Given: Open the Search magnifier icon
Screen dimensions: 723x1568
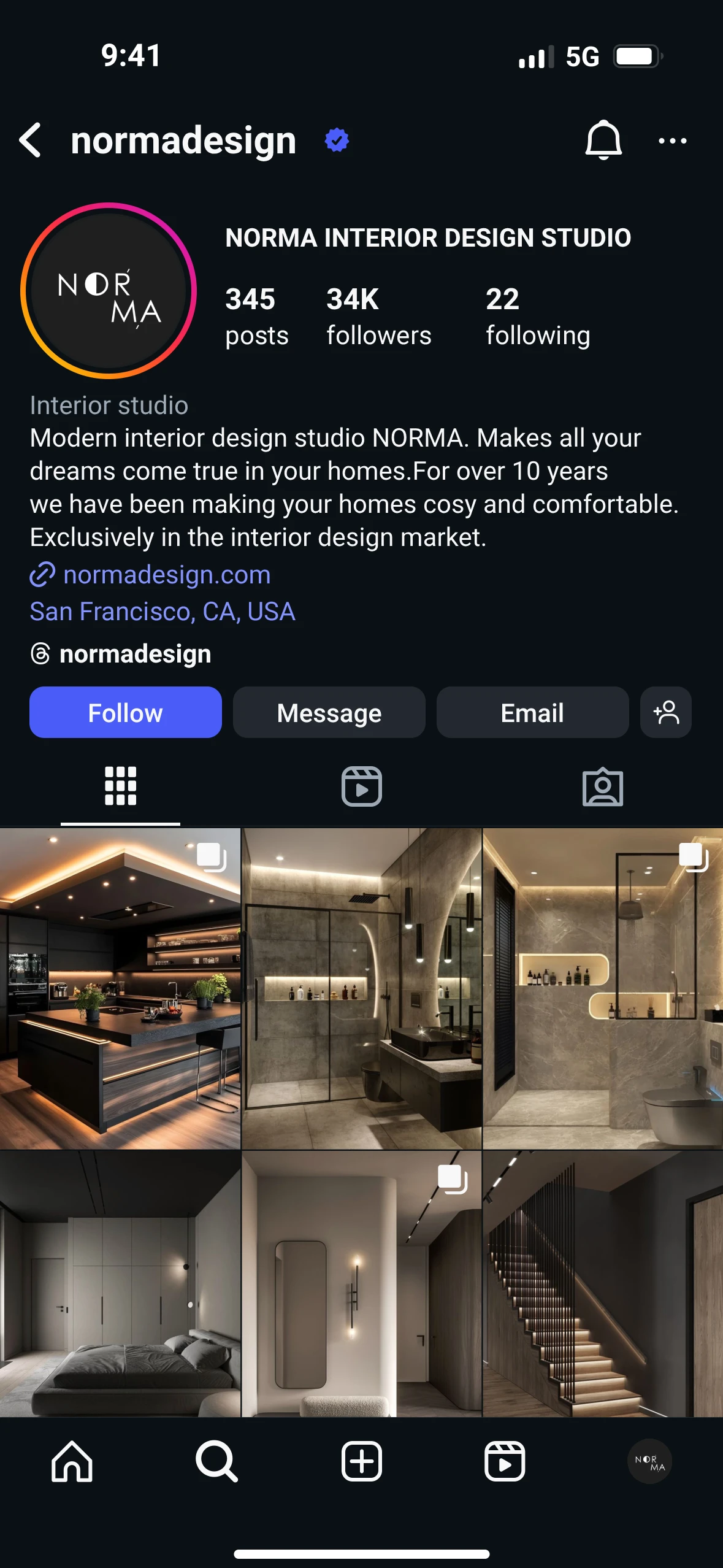Looking at the screenshot, I should 216,1461.
